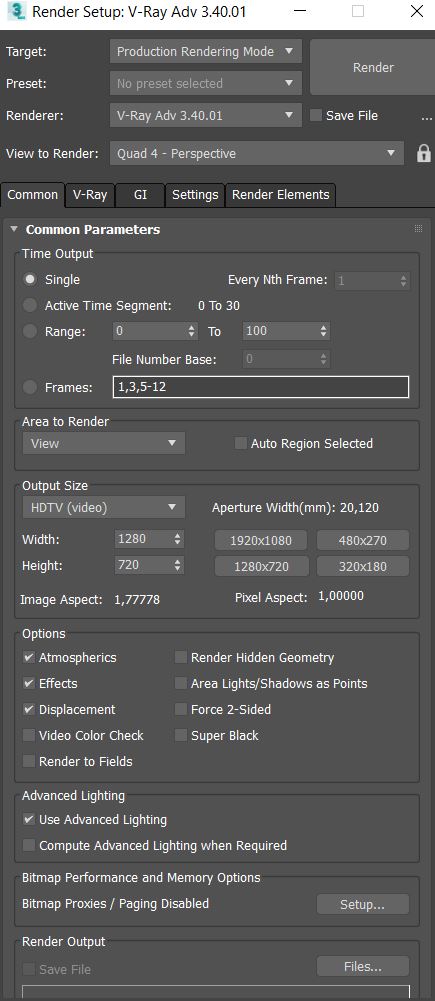Open the Output Size HDTV (video) dropdown
Screen dimensions: 435x1001
[x=103, y=508]
